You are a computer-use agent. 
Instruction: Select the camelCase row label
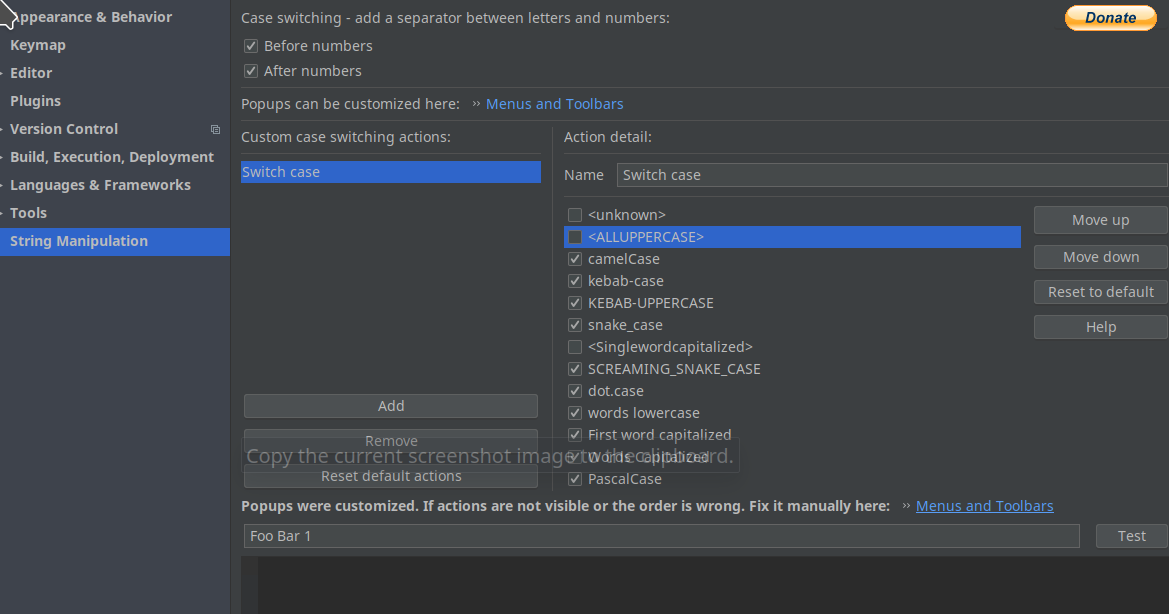pyautogui.click(x=623, y=259)
